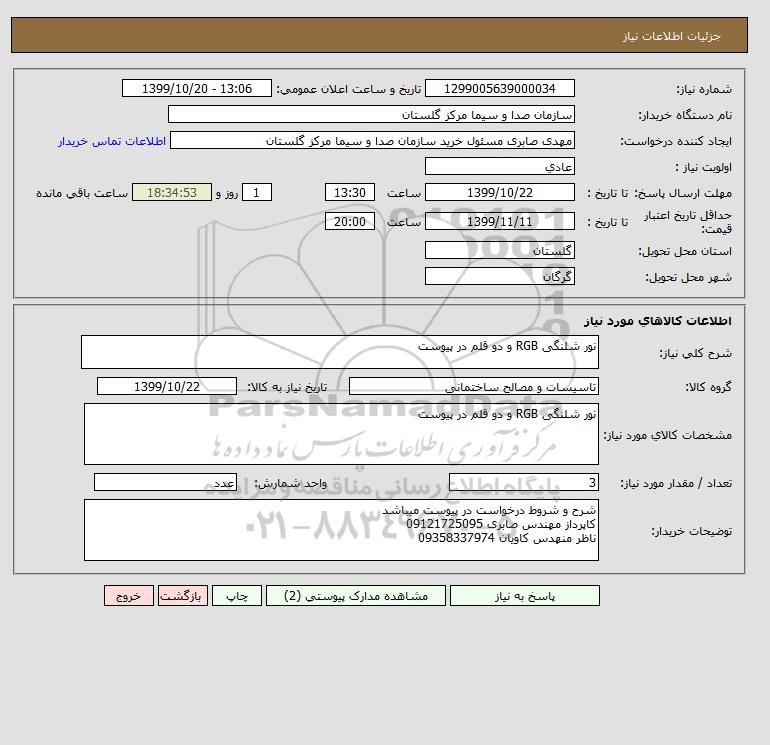This screenshot has width=770, height=745.
Task: Click the 'تاریخ و ساعت اعلان عمومی:' label
Action: point(349,89)
